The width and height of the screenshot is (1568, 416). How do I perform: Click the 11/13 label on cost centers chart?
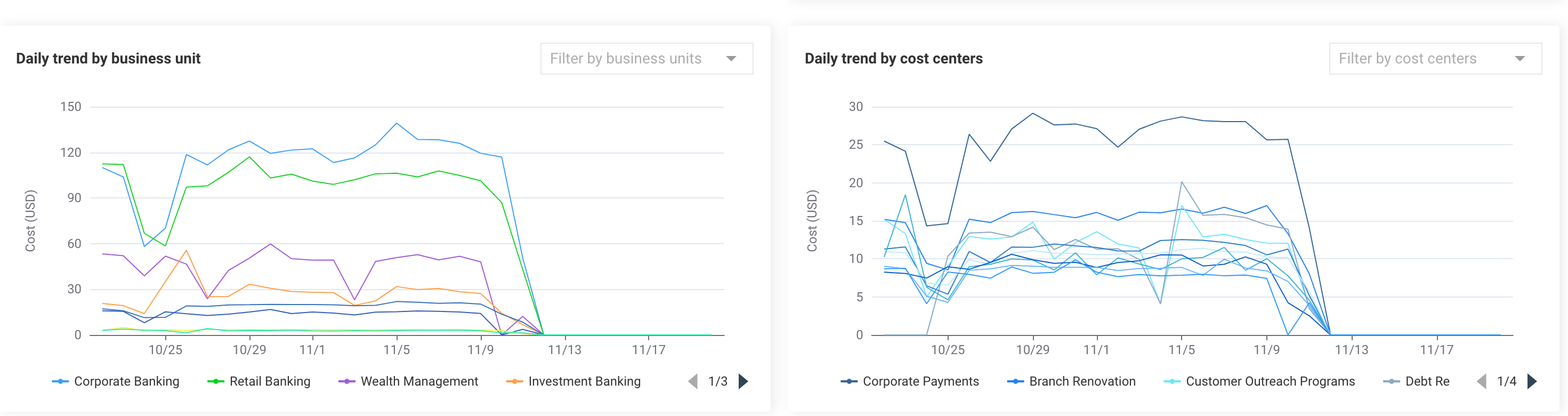point(1351,350)
